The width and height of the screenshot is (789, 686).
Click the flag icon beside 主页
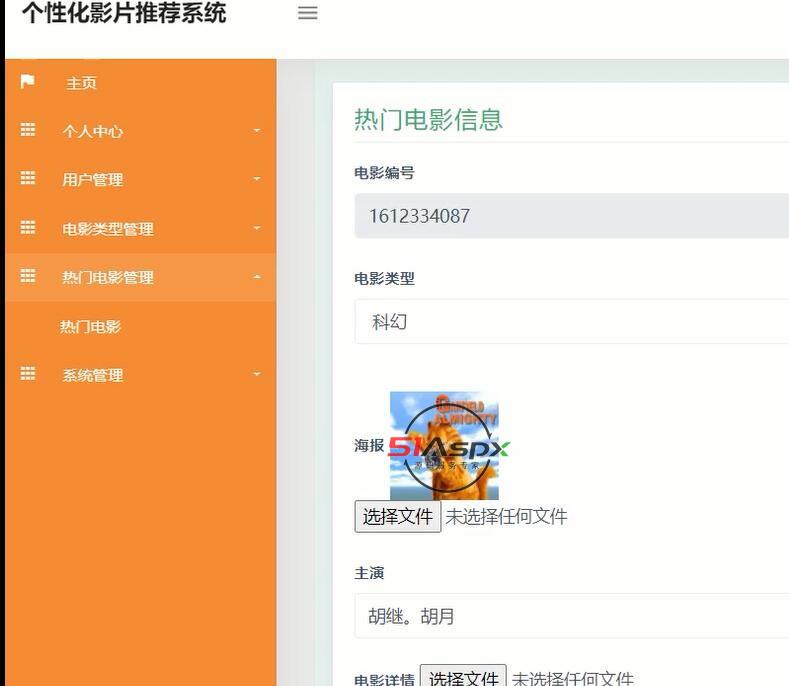28,82
